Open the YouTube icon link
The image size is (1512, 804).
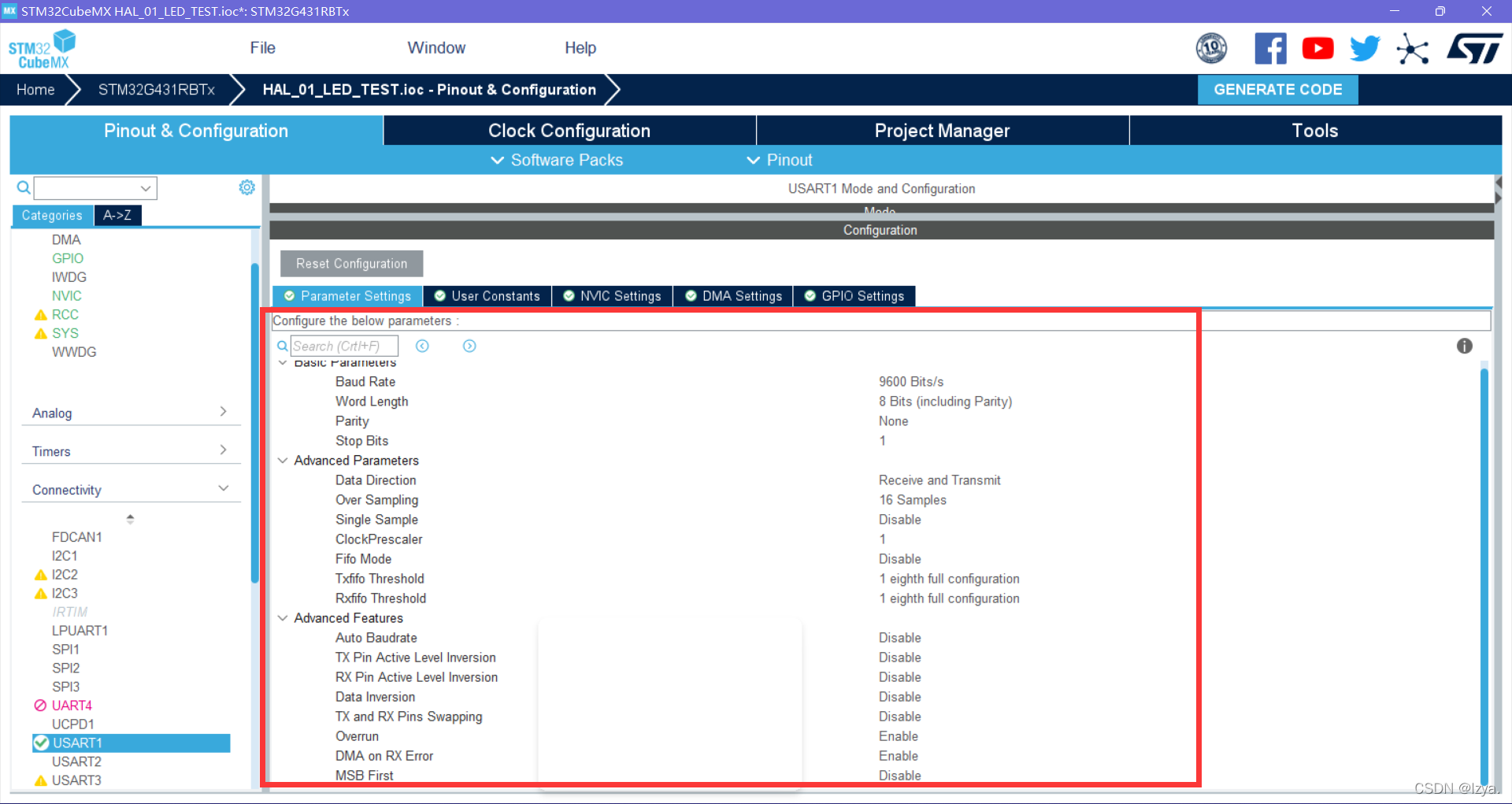coord(1317,48)
